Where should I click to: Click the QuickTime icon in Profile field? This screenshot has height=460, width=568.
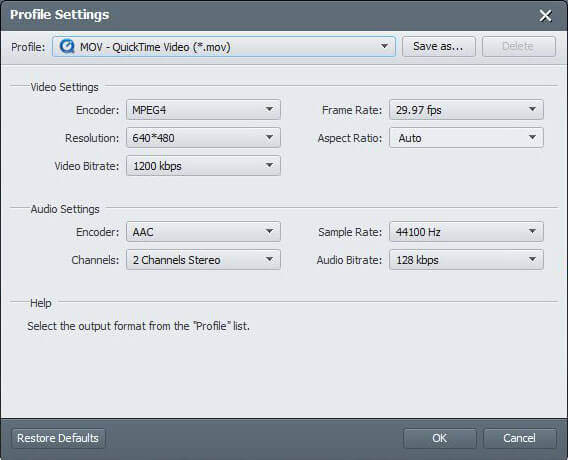tap(67, 46)
